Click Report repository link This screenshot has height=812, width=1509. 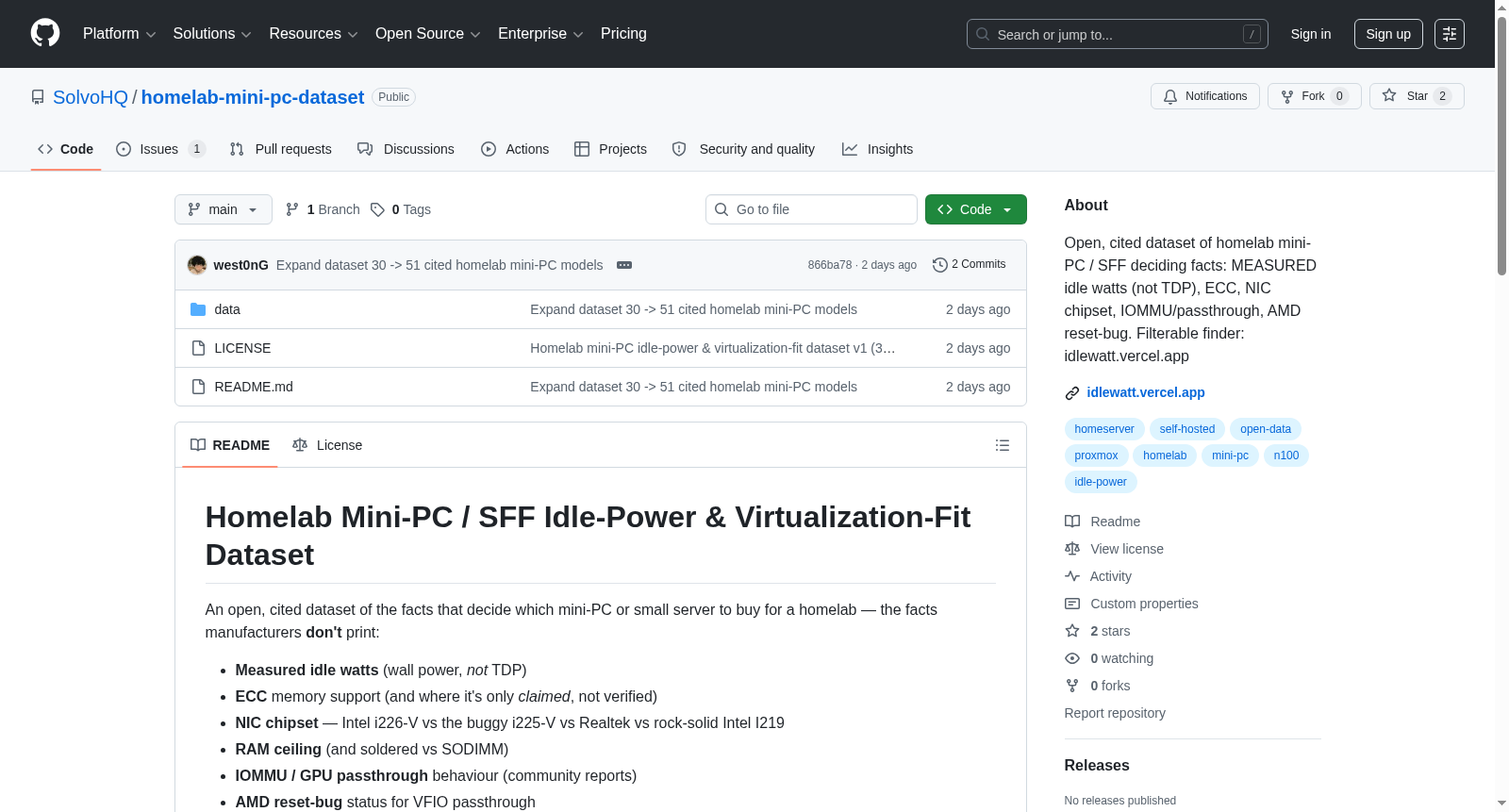pos(1115,713)
